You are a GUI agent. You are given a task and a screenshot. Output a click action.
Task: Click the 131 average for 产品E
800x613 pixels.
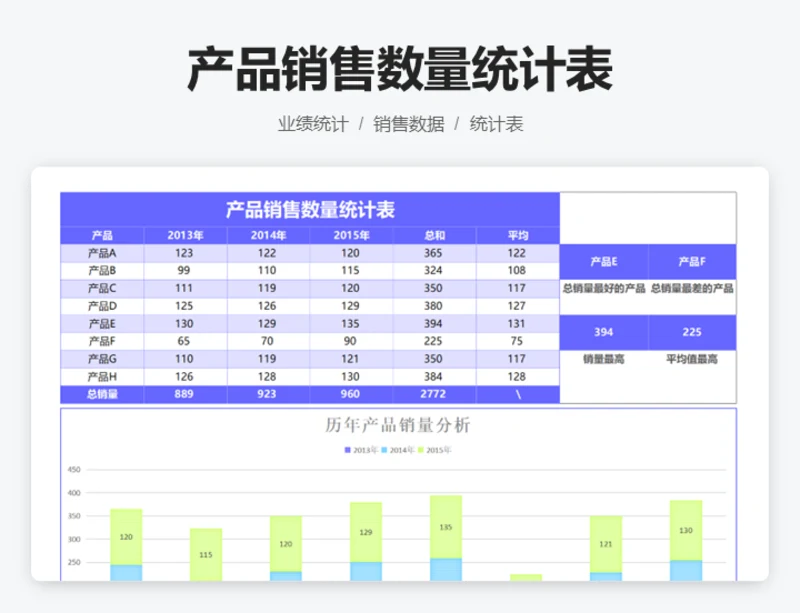[x=517, y=324]
